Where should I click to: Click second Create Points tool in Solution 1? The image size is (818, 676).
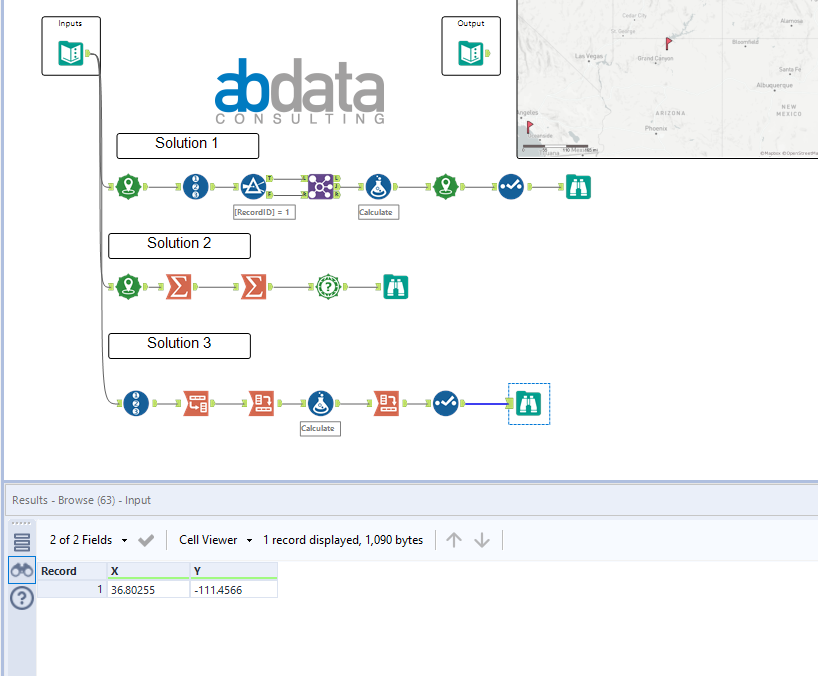click(446, 187)
